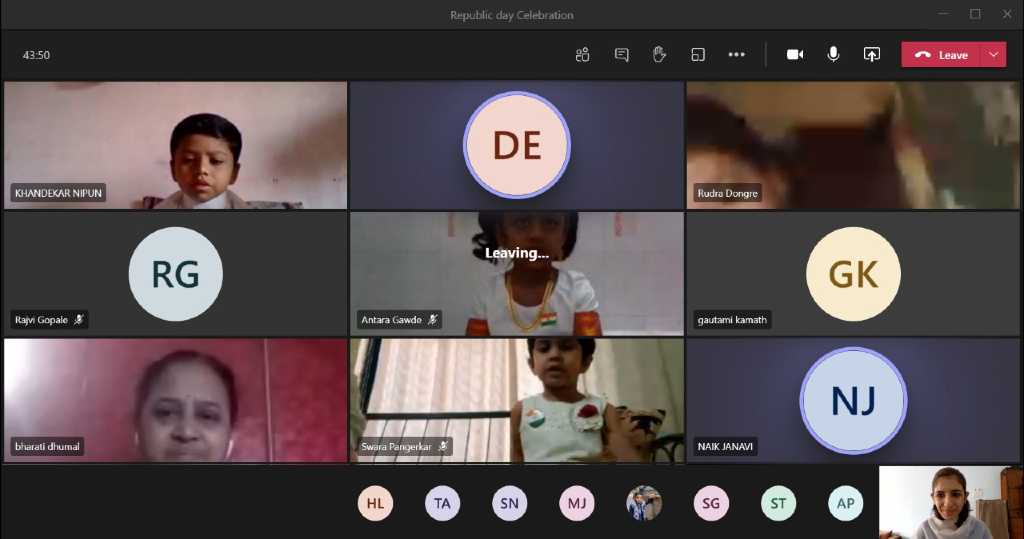This screenshot has width=1024, height=539.
Task: Mute the microphone
Action: click(x=833, y=55)
